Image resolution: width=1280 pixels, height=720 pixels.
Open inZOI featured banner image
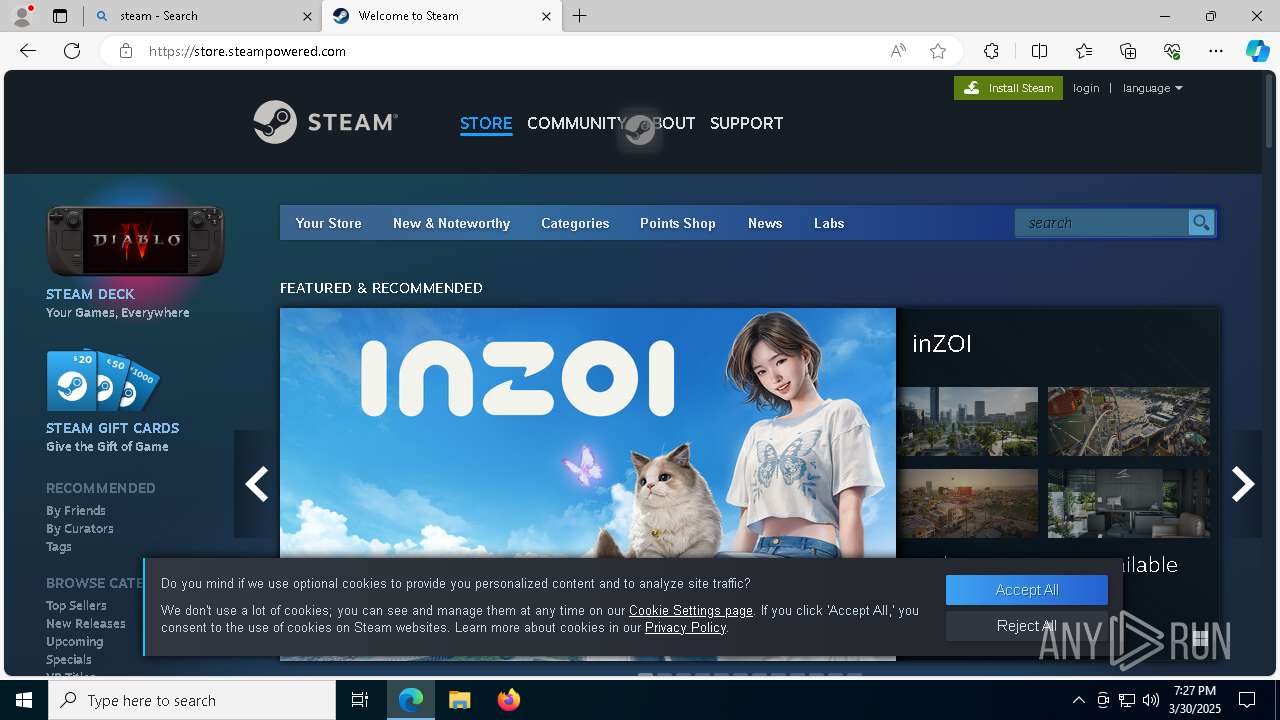click(x=588, y=484)
